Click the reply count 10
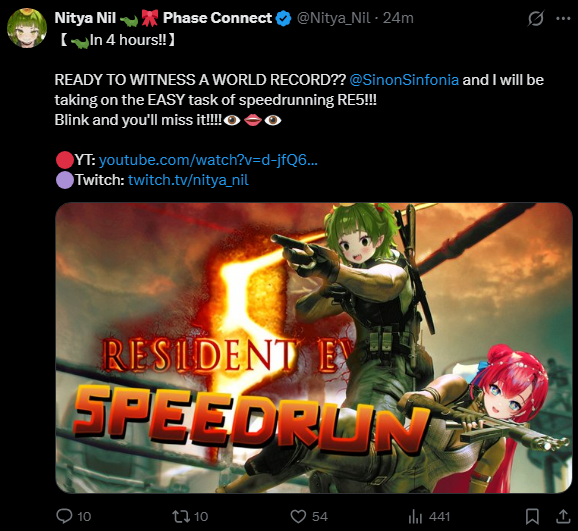The image size is (578, 531). pyautogui.click(x=84, y=517)
